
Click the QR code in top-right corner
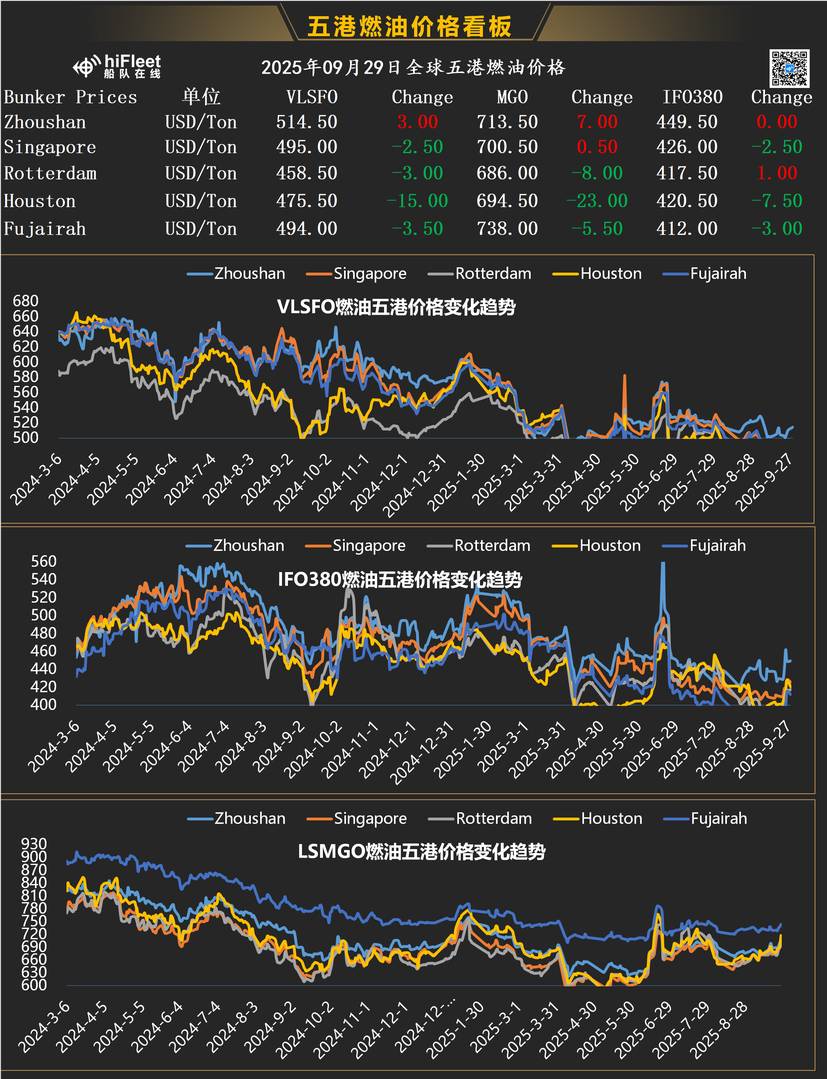point(788,68)
